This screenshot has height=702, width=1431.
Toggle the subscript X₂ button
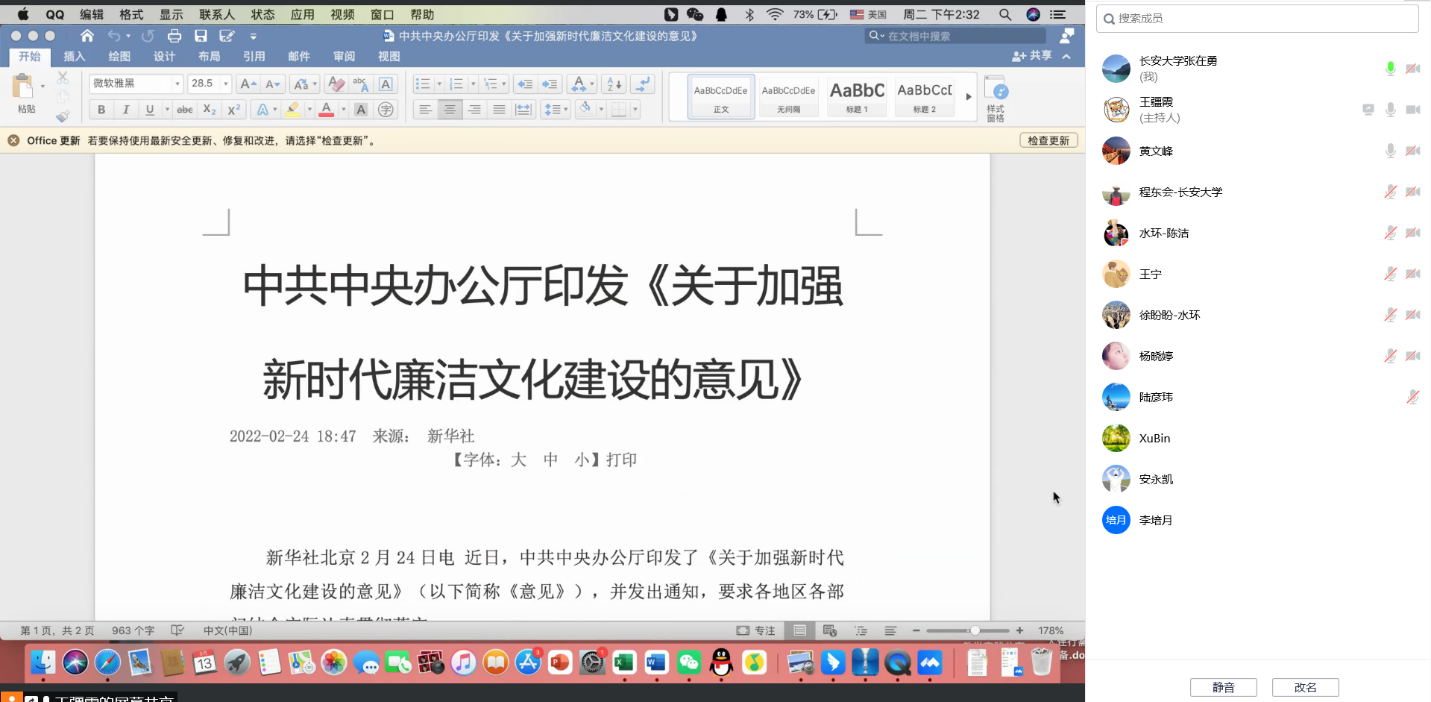(209, 110)
